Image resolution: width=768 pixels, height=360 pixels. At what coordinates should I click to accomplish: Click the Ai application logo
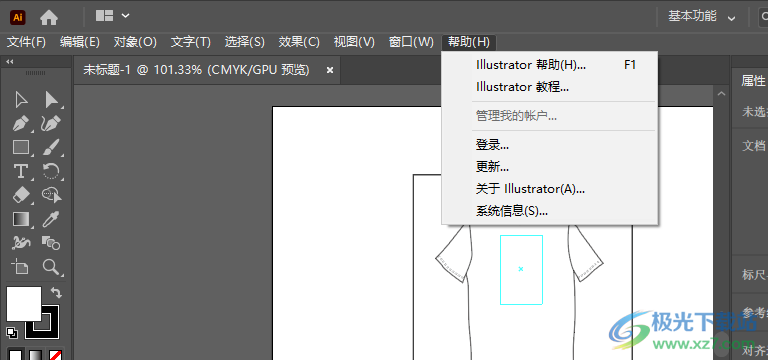(x=18, y=18)
